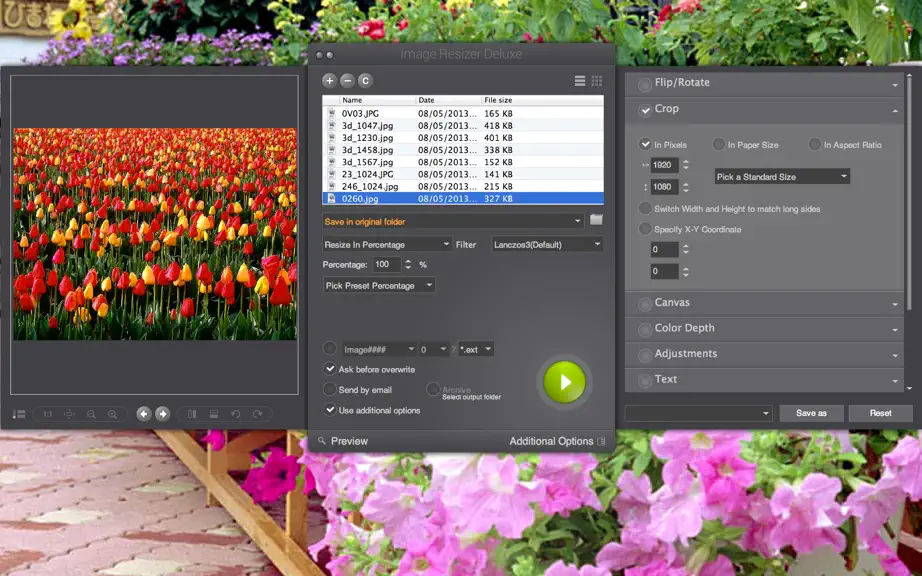922x576 pixels.
Task: Click the zoom in magnifier icon
Action: coord(112,414)
